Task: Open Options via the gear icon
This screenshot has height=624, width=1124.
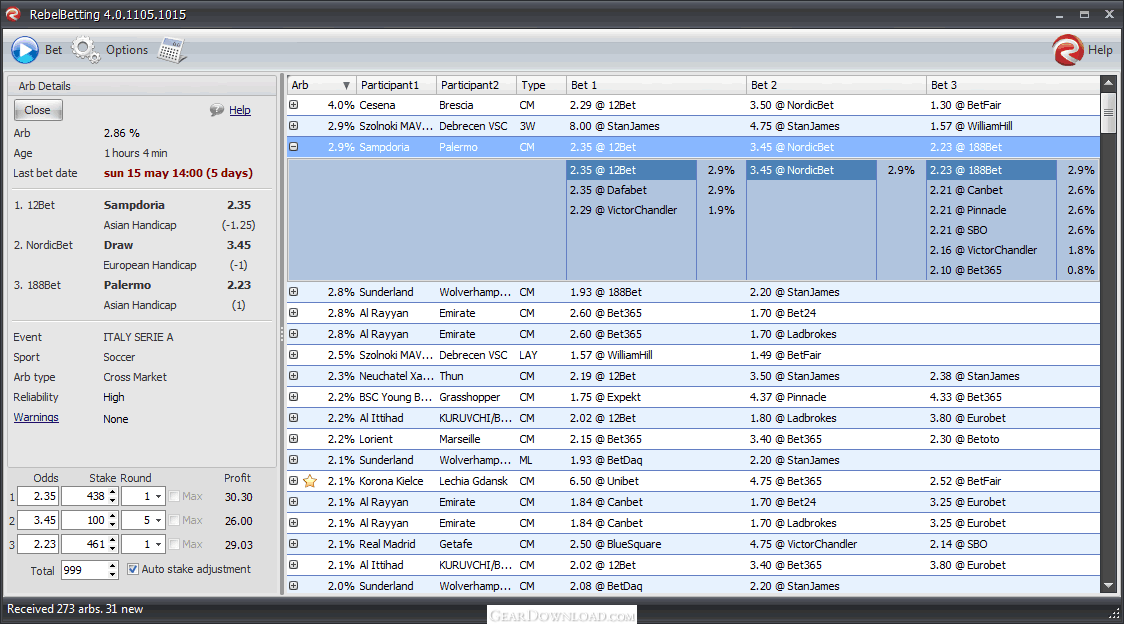Action: click(x=86, y=50)
